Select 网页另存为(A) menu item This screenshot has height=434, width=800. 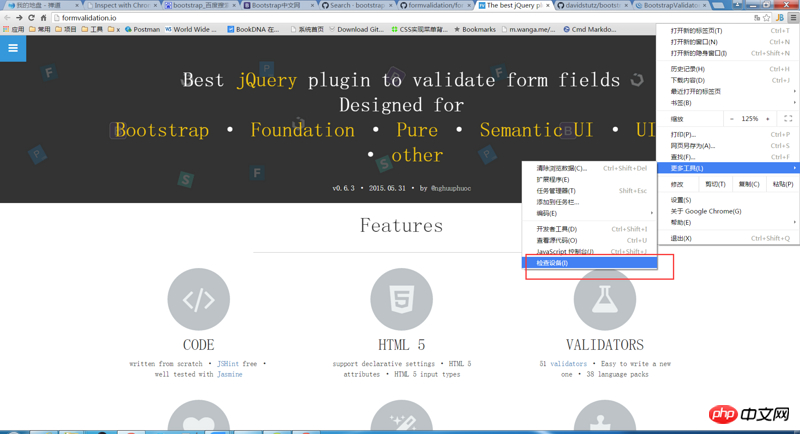pos(728,146)
